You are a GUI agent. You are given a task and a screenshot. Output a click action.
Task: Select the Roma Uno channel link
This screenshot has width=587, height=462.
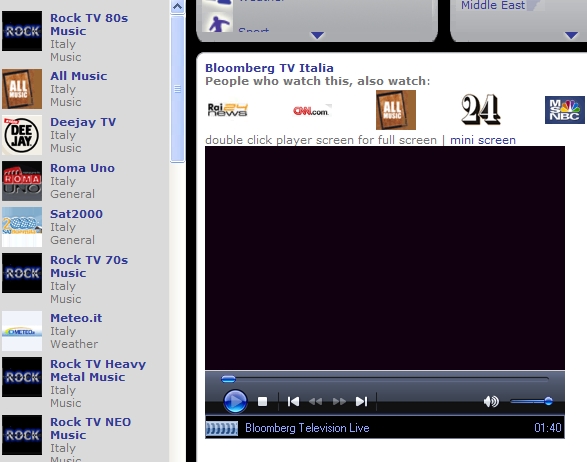82,168
